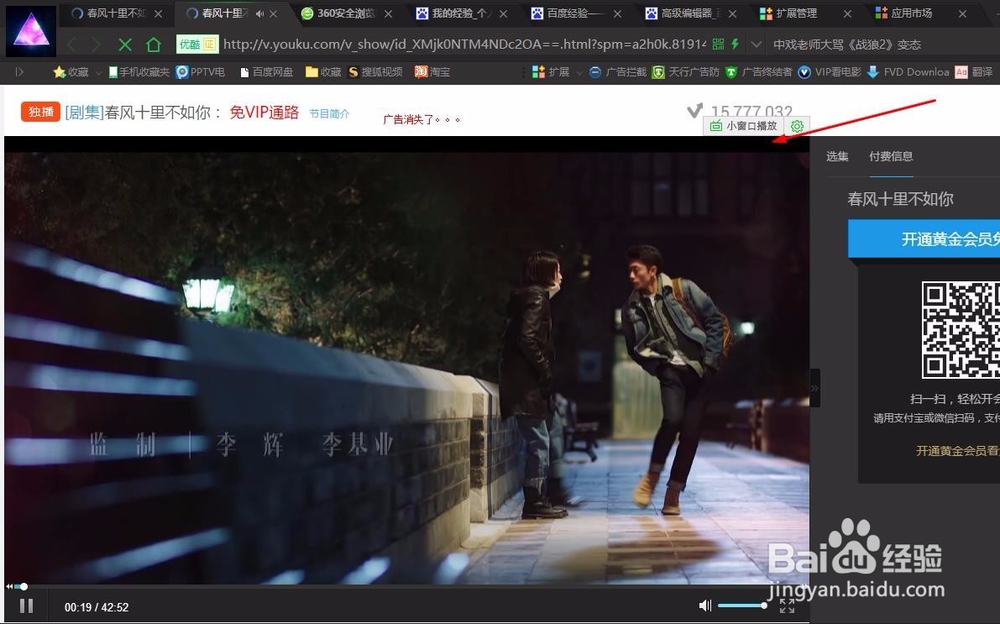Close the 360安全浏览 tab
The width and height of the screenshot is (1000, 624).
click(x=388, y=13)
